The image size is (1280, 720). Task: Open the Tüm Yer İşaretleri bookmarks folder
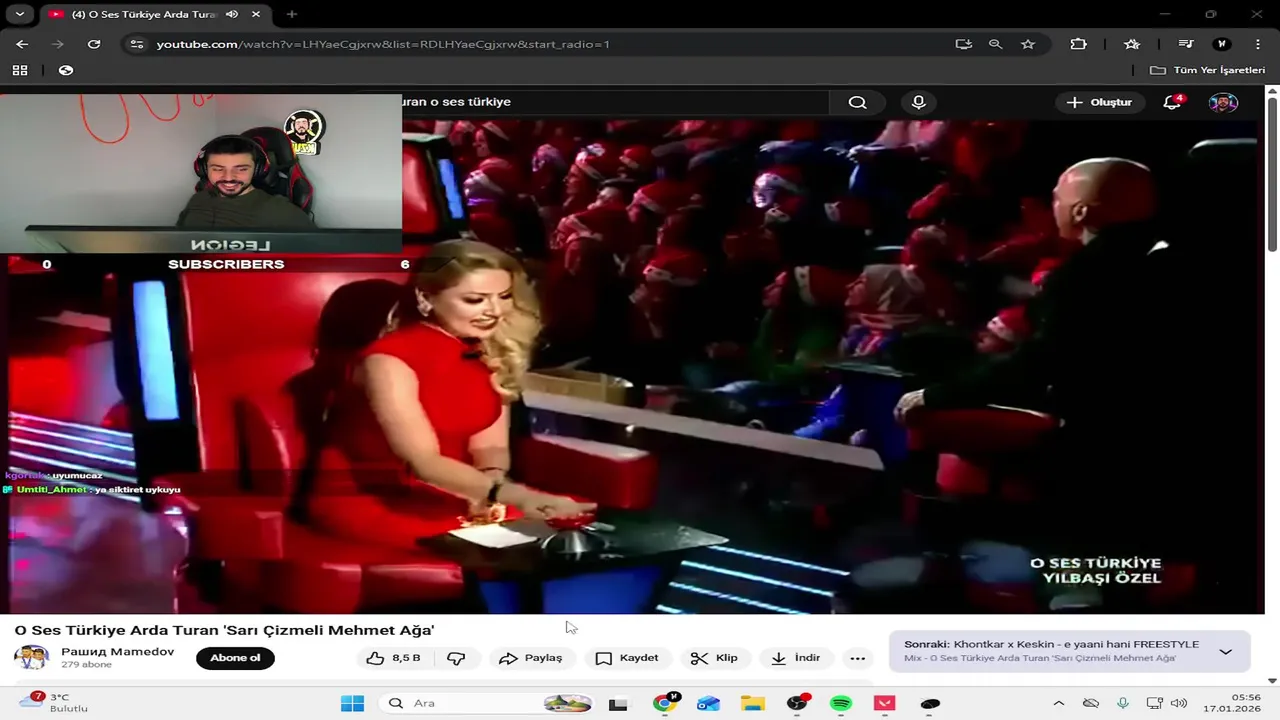click(1207, 70)
